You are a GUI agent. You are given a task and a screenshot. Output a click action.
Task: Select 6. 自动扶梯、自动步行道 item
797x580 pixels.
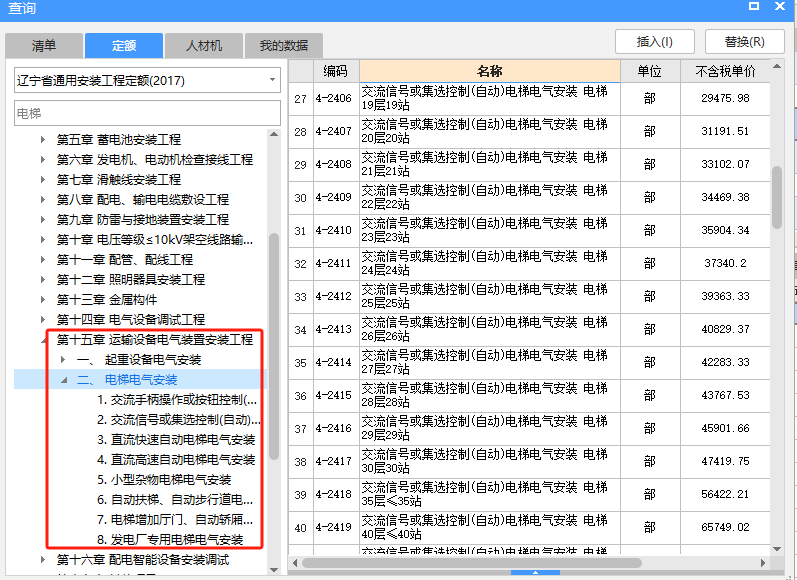click(x=175, y=500)
